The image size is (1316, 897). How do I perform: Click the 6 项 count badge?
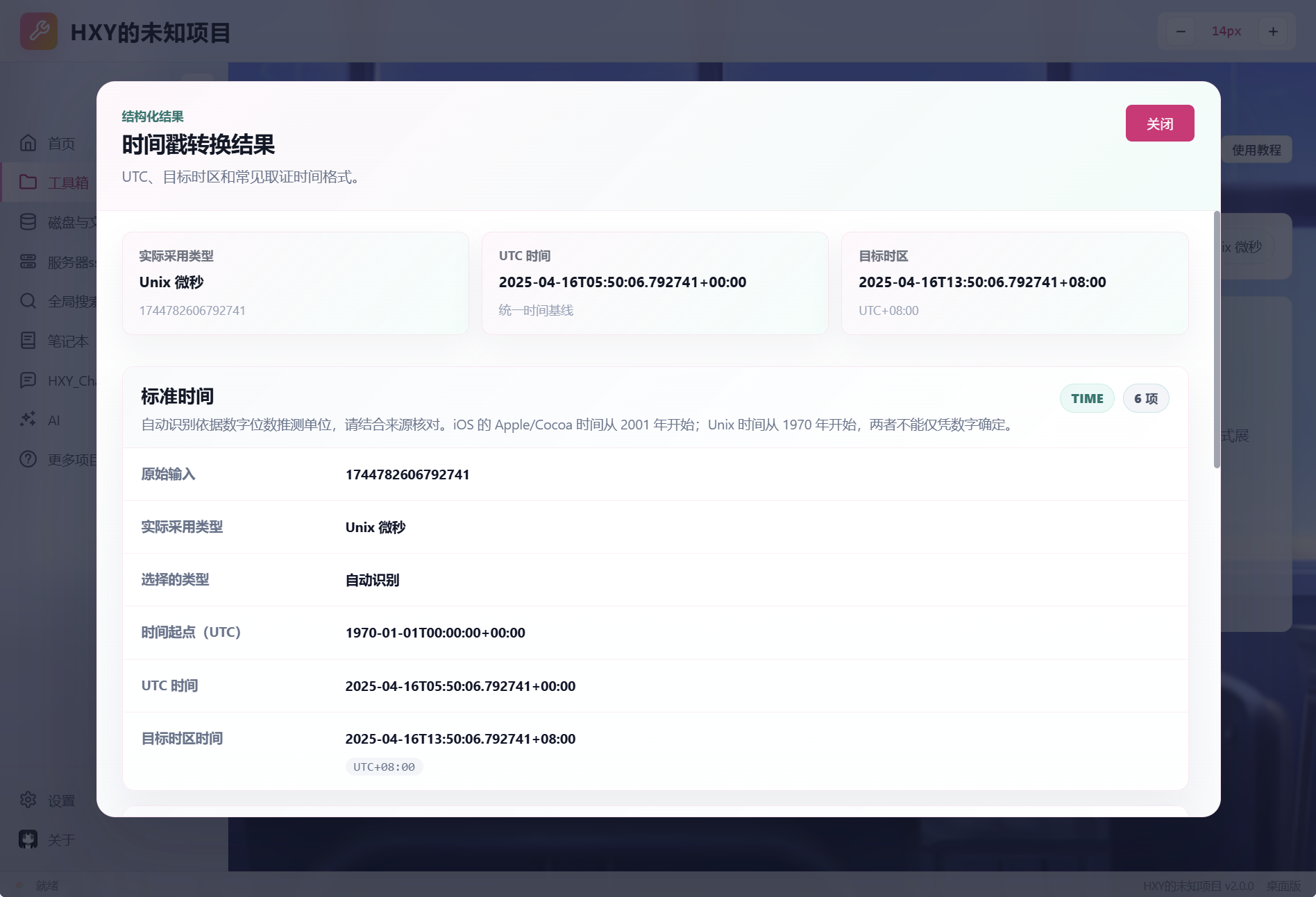[1146, 398]
